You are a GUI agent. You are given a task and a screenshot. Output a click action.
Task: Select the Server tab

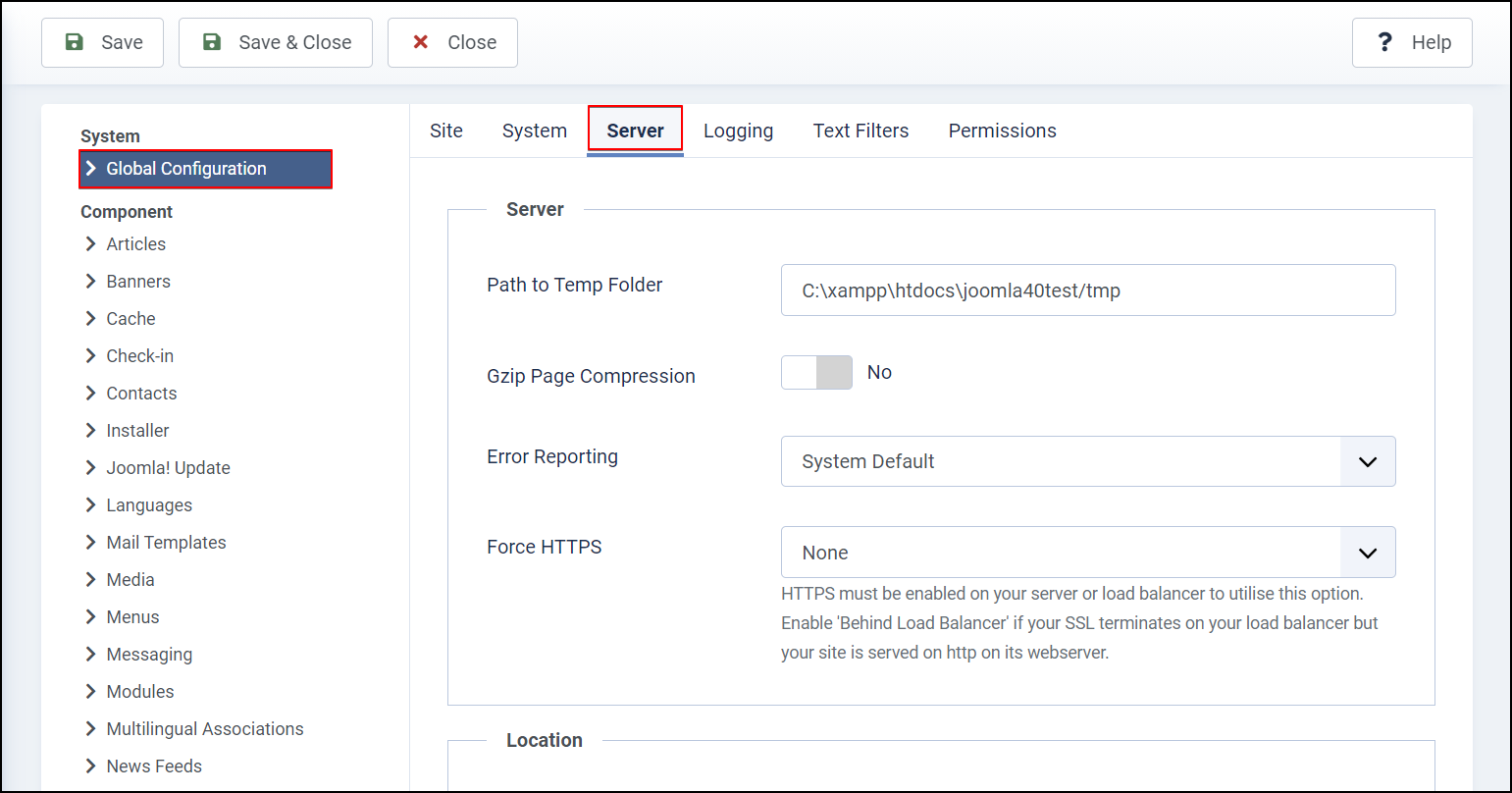(635, 131)
